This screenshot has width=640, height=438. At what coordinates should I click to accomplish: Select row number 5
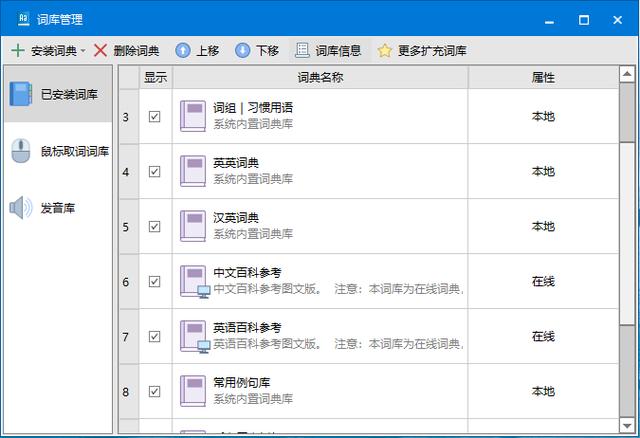[x=129, y=227]
